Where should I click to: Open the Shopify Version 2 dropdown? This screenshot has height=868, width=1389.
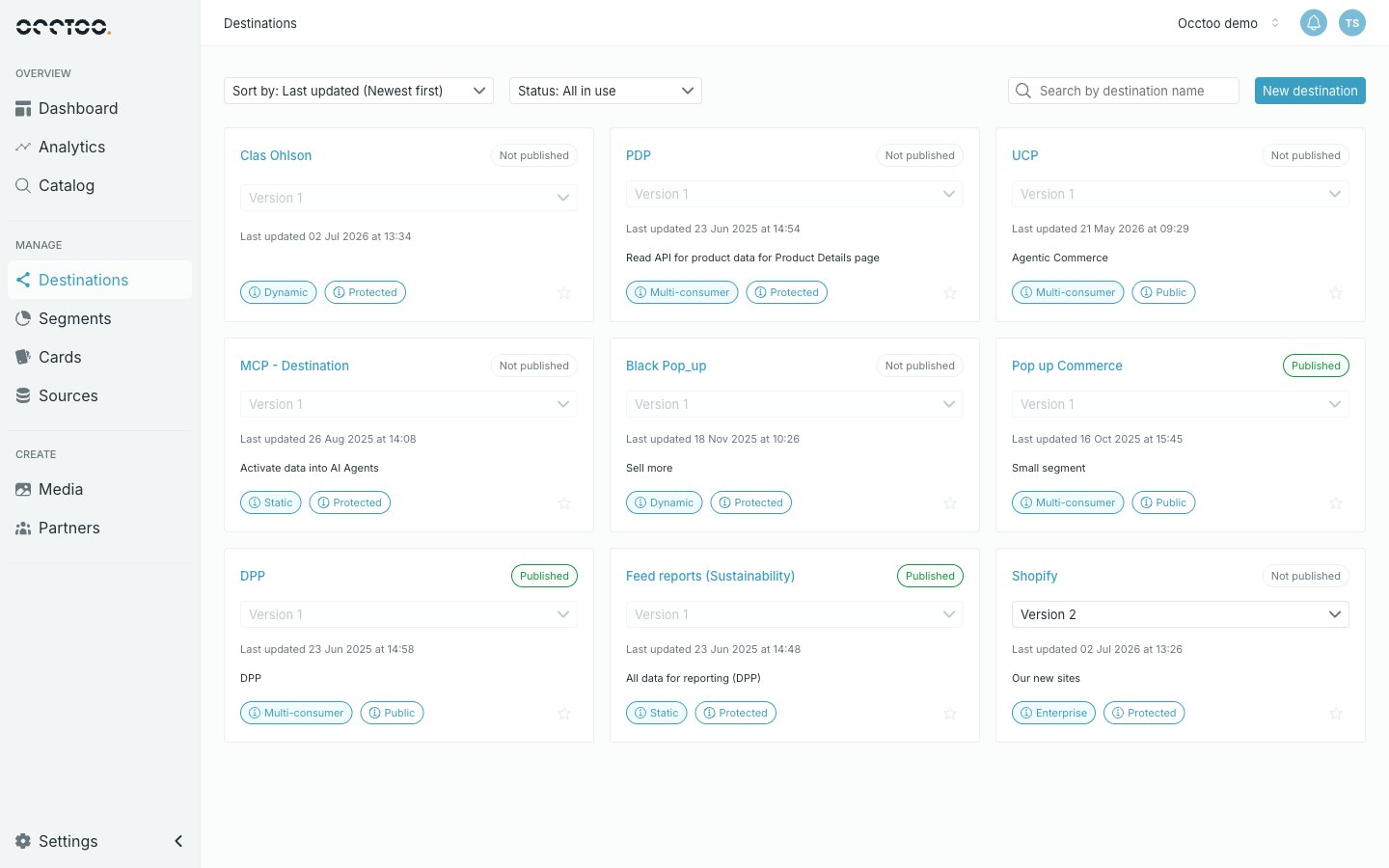tap(1181, 614)
